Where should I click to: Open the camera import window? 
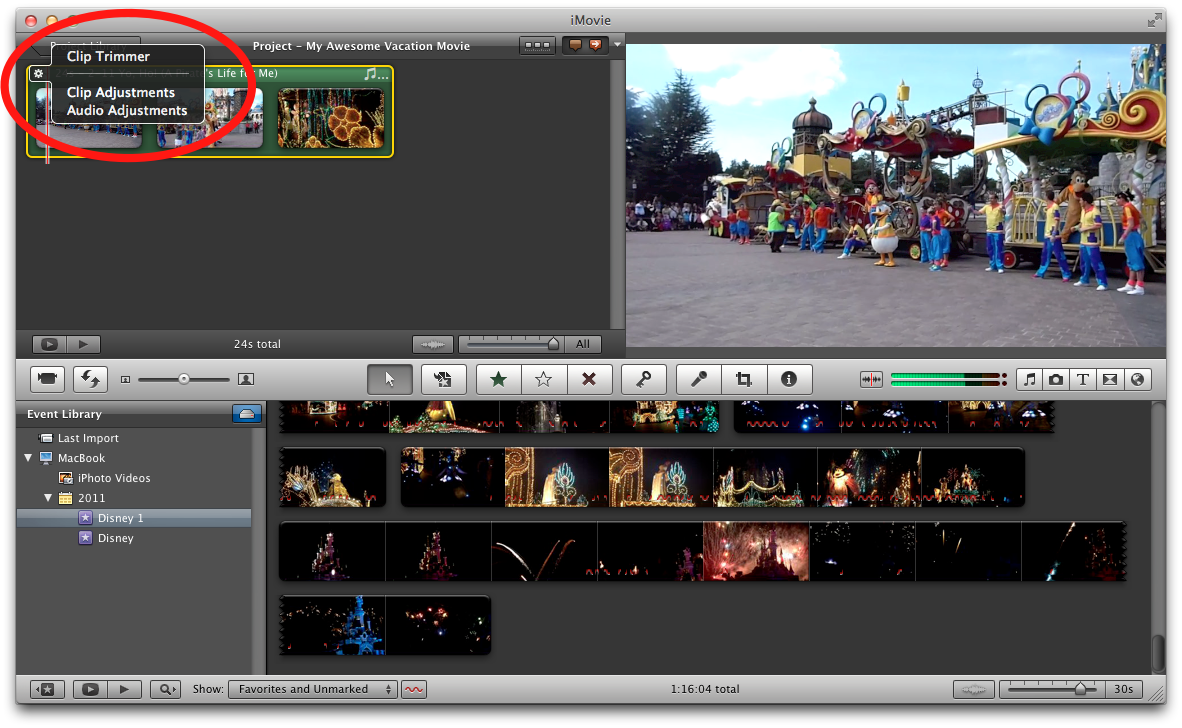coord(47,379)
